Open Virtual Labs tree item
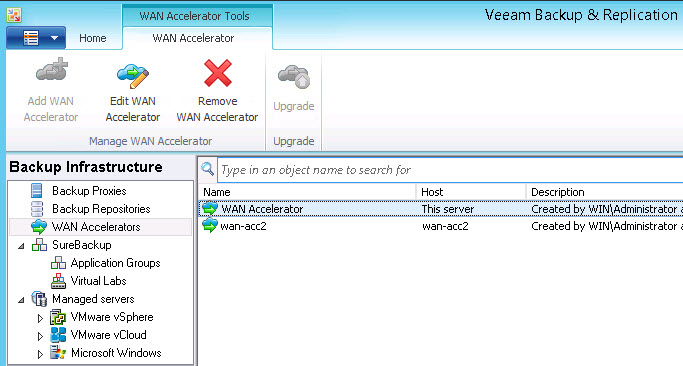Image resolution: width=683 pixels, height=366 pixels. pos(98,281)
